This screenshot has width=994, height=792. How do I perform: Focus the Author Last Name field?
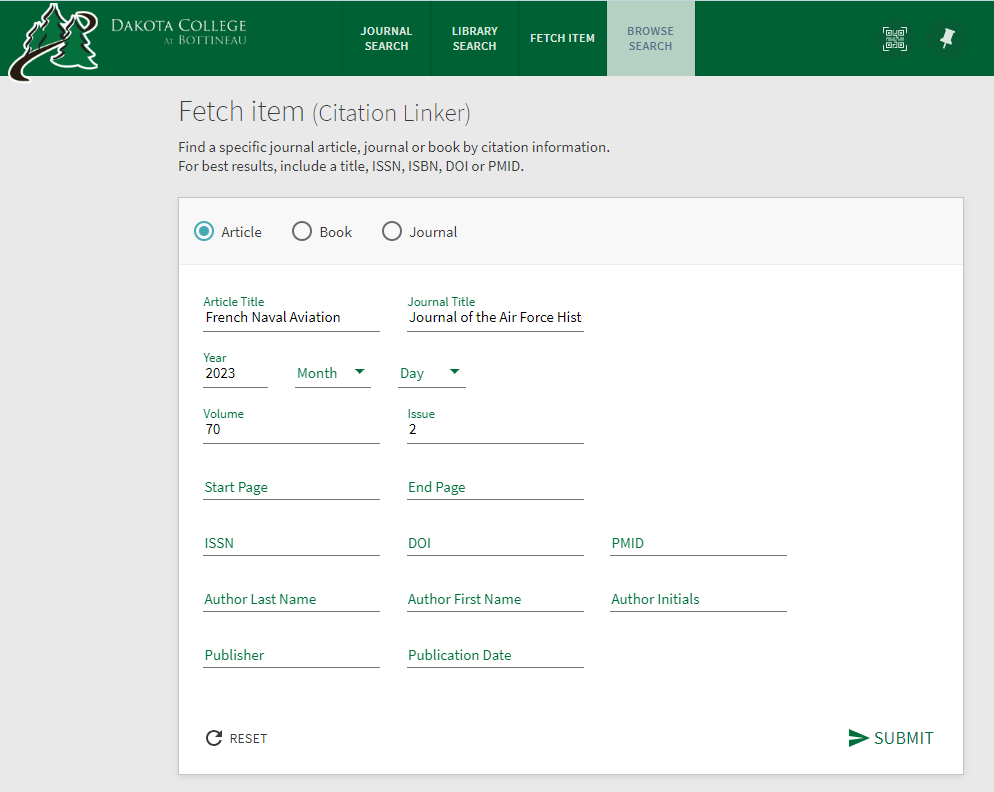(292, 599)
